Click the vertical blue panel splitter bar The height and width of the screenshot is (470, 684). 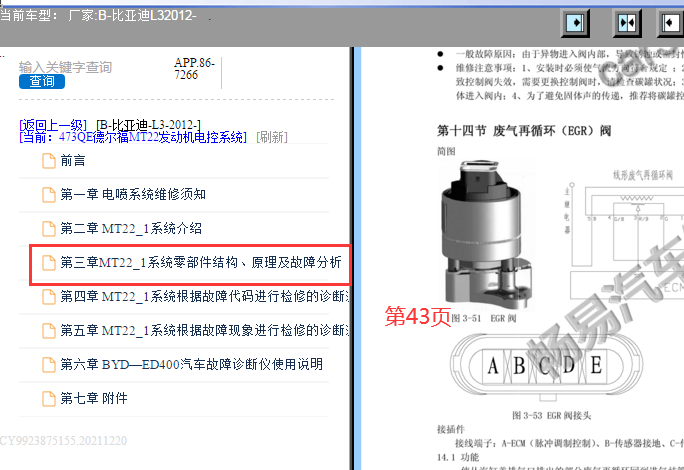(x=358, y=258)
